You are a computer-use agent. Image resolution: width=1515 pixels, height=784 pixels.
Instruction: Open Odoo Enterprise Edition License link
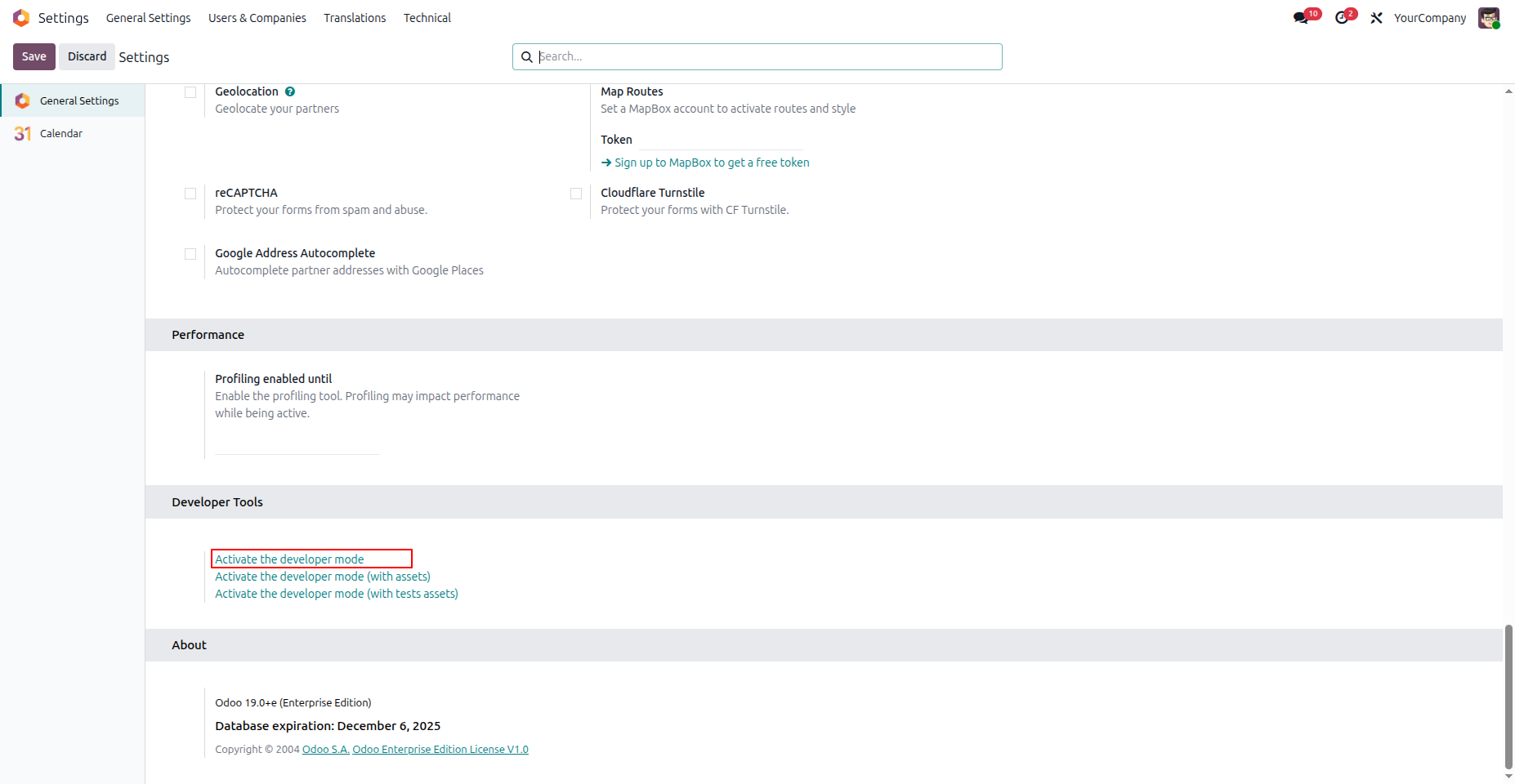pos(440,750)
